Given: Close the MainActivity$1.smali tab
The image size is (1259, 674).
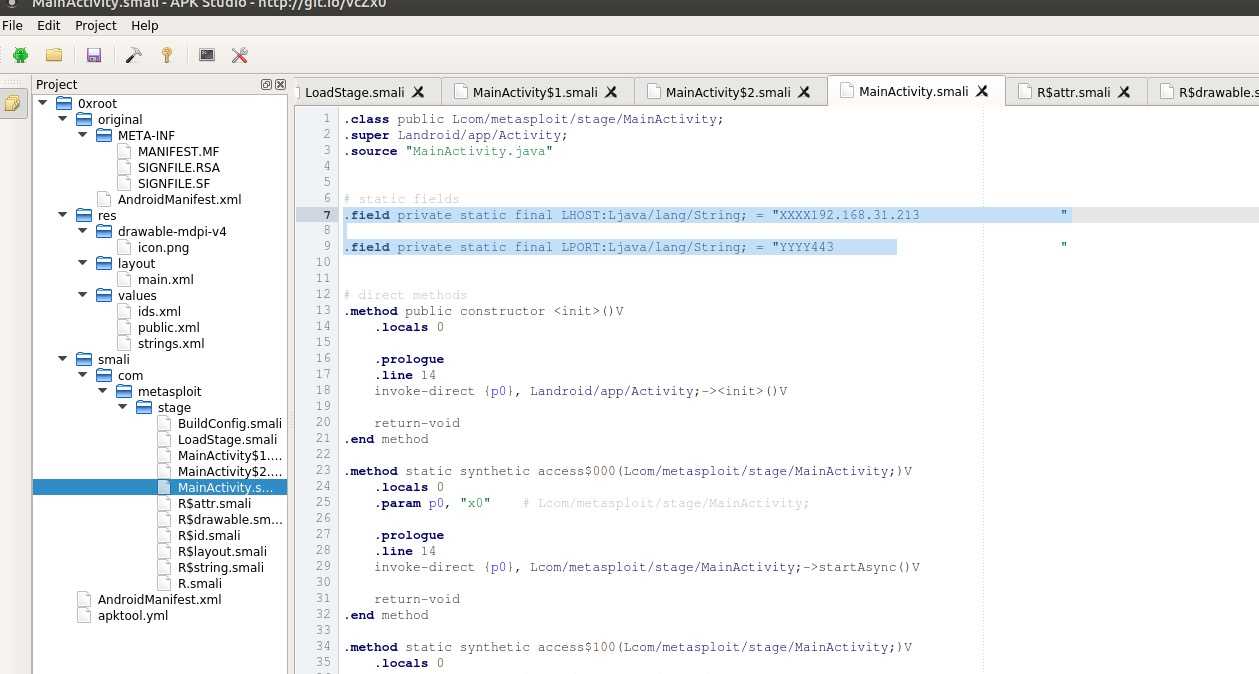Looking at the screenshot, I should pyautogui.click(x=611, y=91).
